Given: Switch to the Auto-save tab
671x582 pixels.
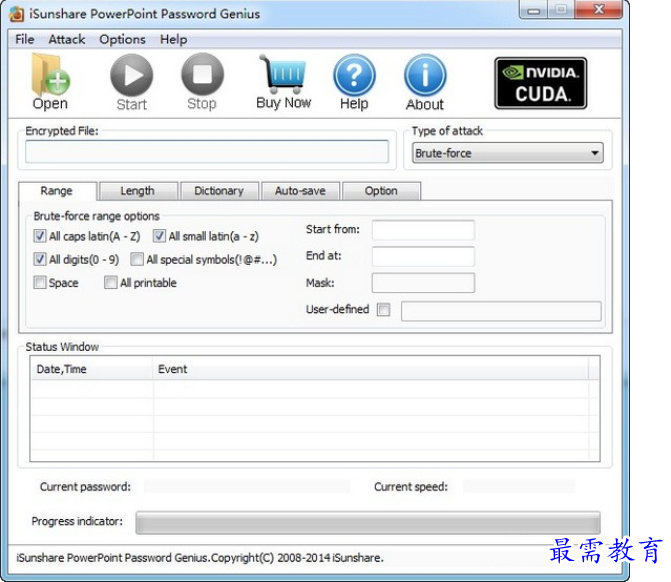Looking at the screenshot, I should coord(300,191).
